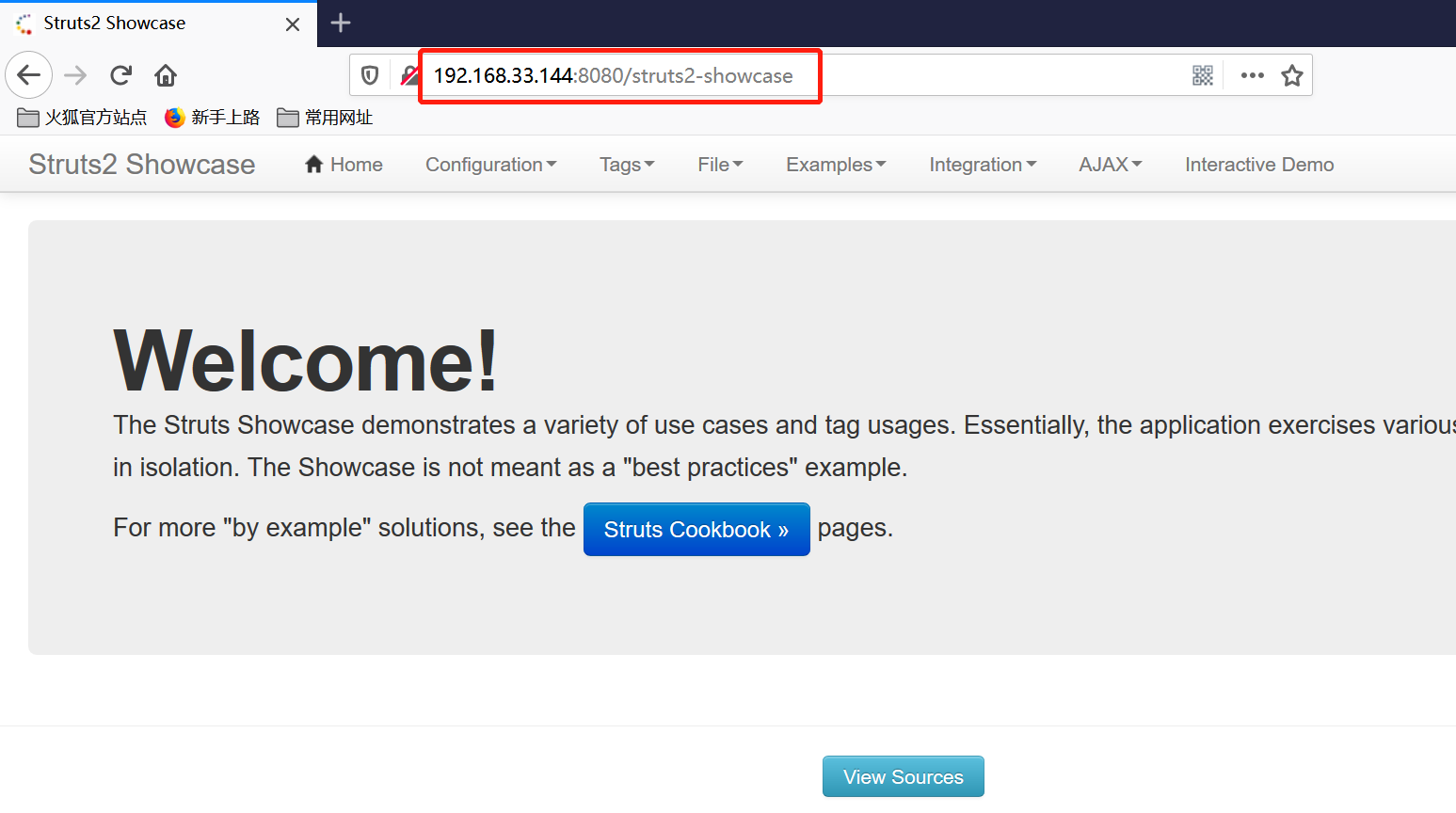The image size is (1456, 813).
Task: Show the insecure connection padlock info
Action: pos(409,75)
